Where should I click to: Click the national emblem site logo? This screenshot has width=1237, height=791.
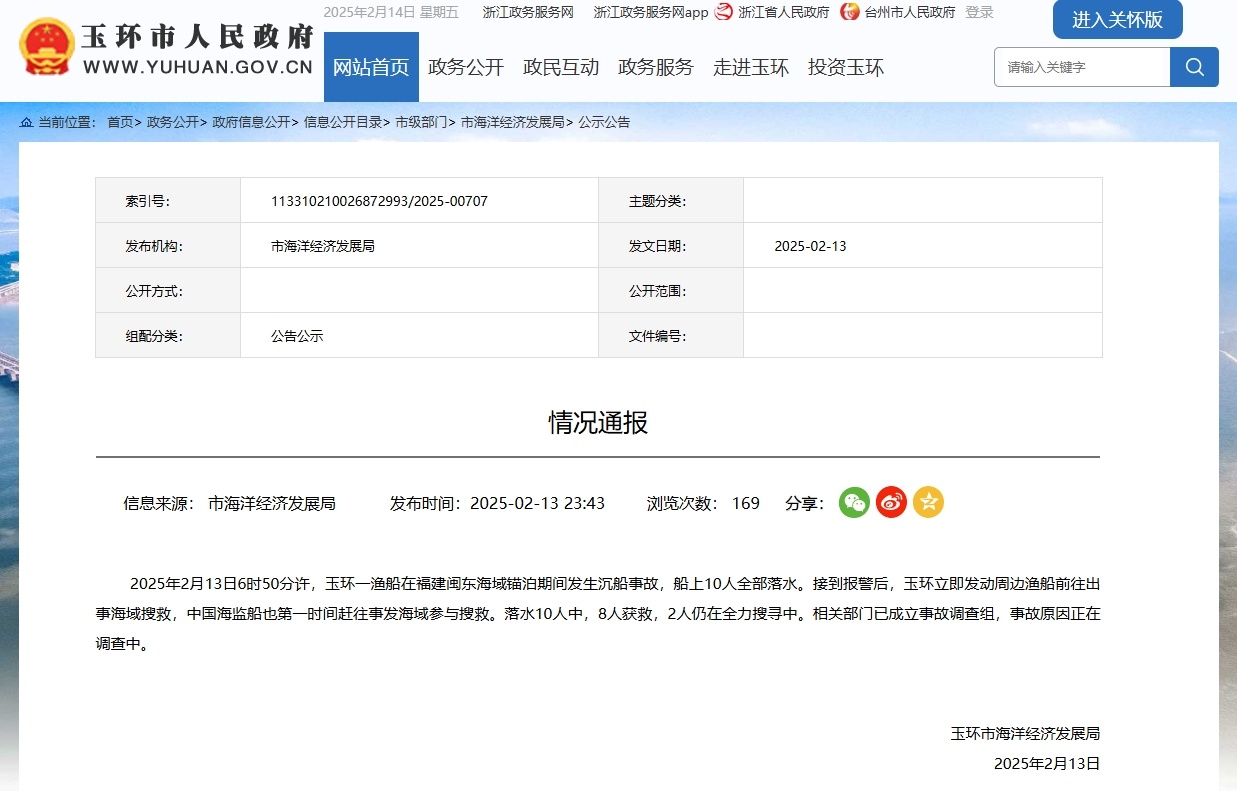coord(44,45)
